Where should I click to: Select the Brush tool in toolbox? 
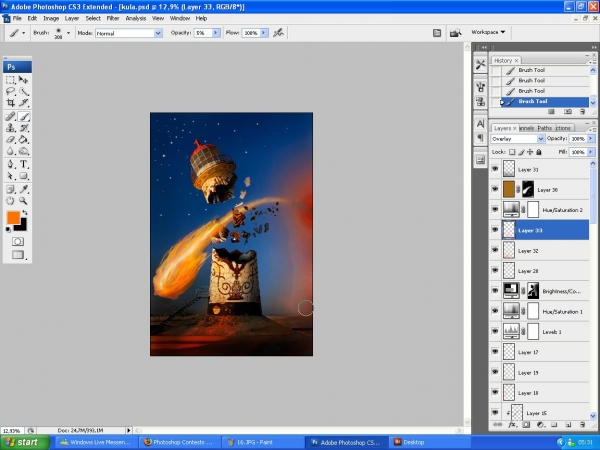23,116
